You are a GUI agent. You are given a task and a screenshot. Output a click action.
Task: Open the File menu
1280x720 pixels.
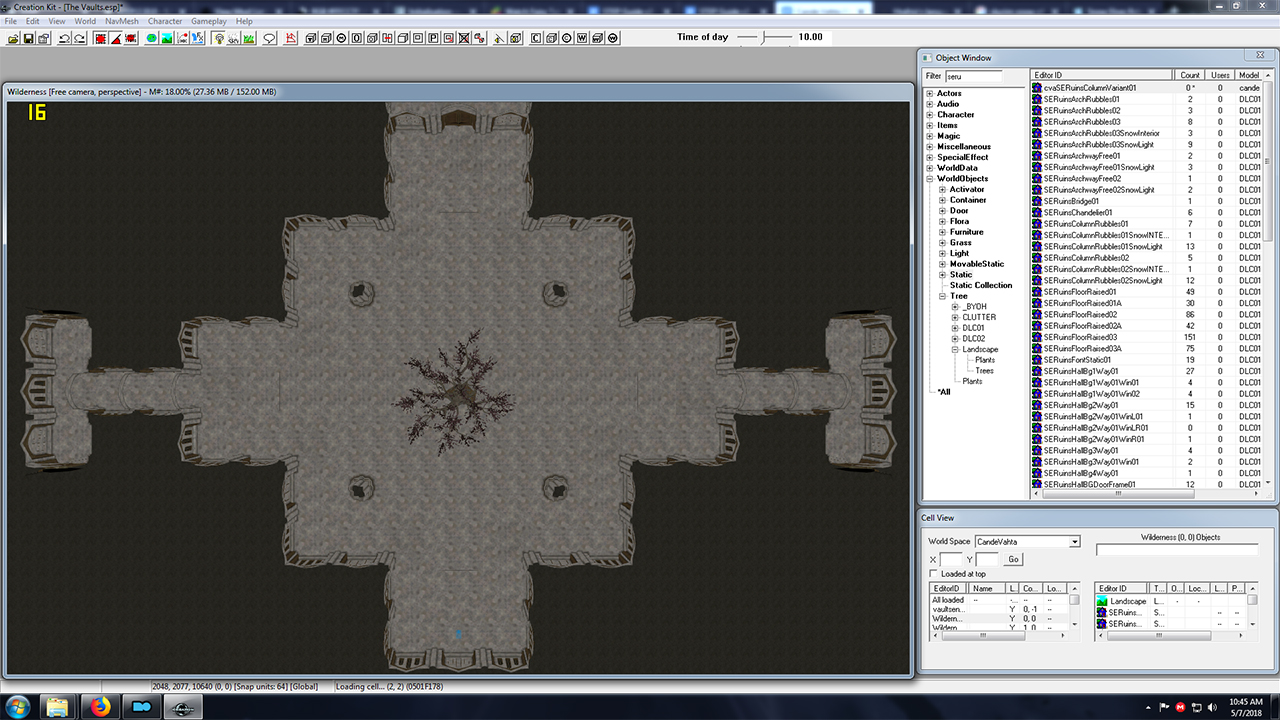tap(10, 21)
